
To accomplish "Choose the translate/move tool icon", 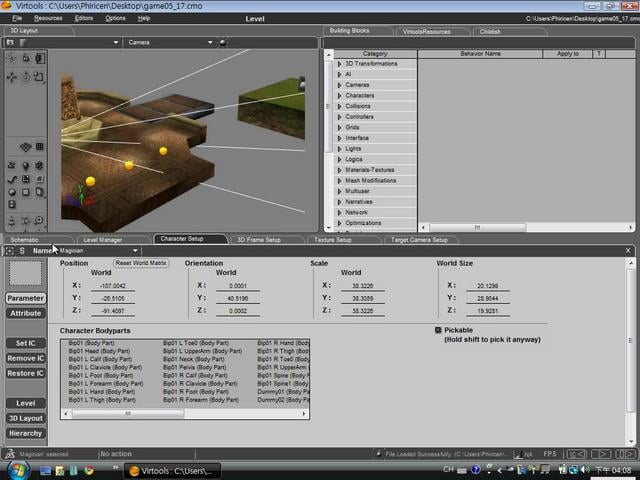I will tap(12, 77).
